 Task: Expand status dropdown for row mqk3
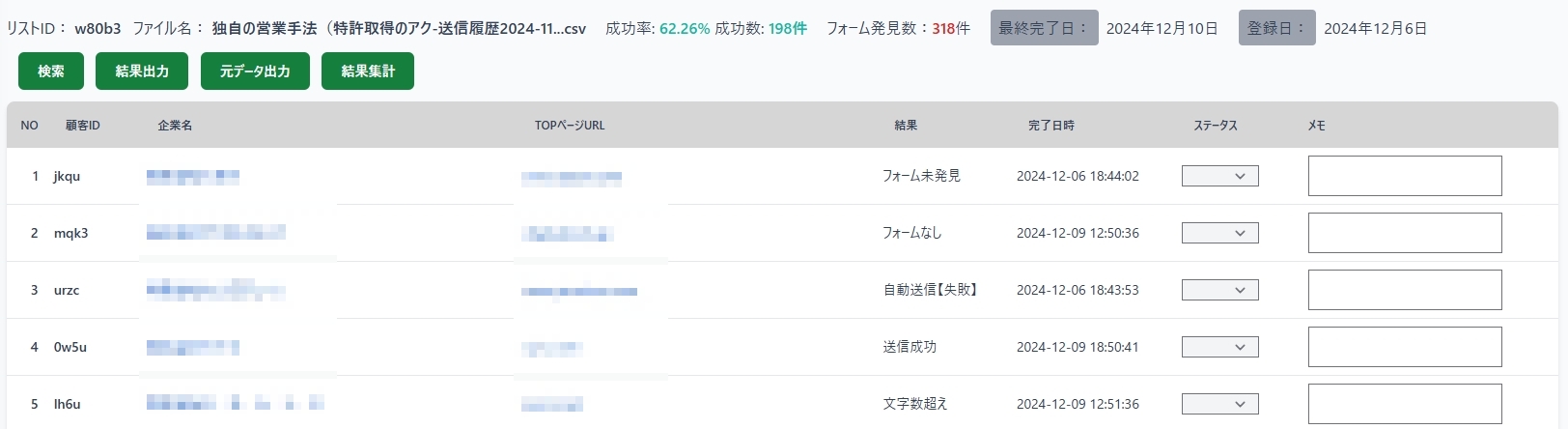tap(1220, 233)
